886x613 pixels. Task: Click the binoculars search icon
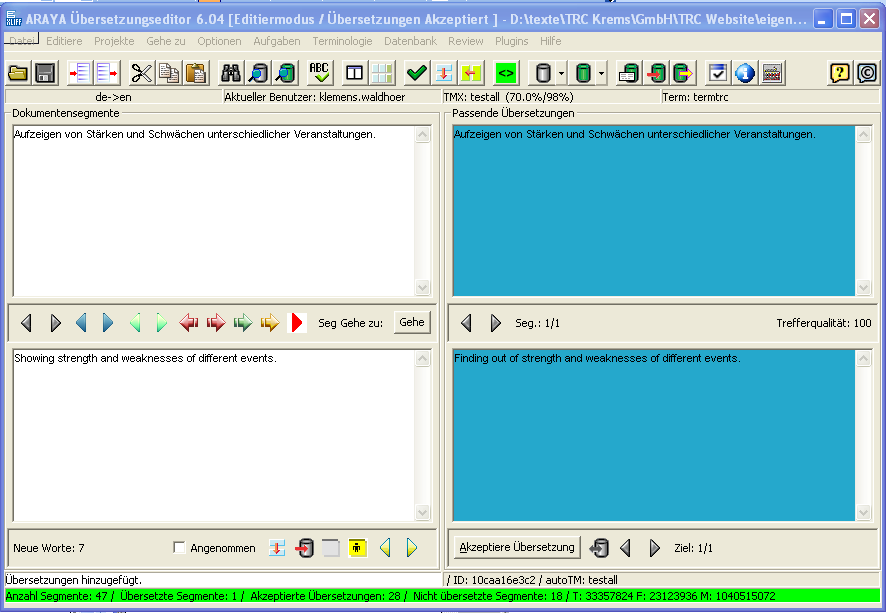tap(231, 73)
